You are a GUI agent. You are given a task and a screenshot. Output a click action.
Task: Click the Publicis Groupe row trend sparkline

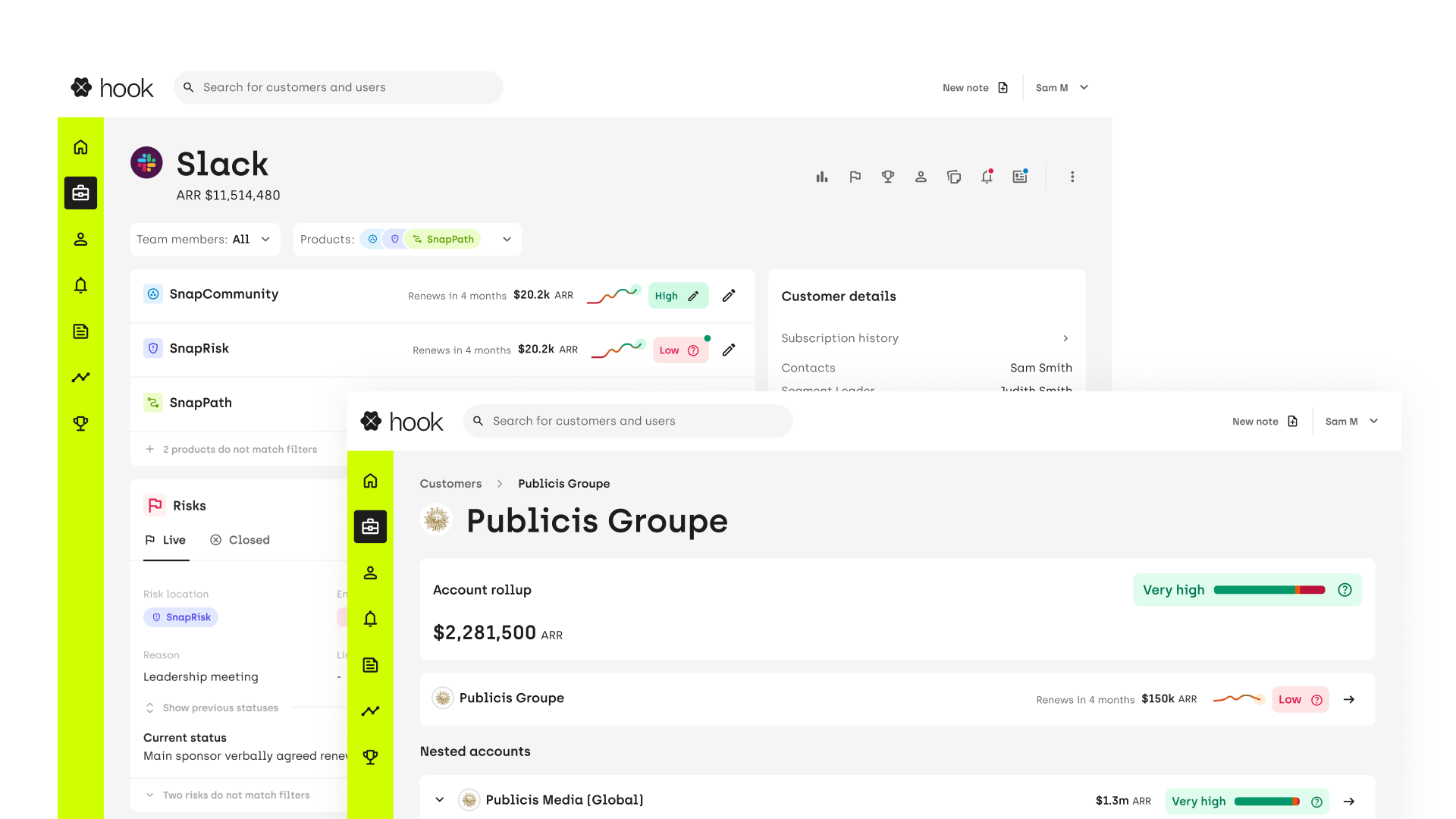pyautogui.click(x=1238, y=698)
